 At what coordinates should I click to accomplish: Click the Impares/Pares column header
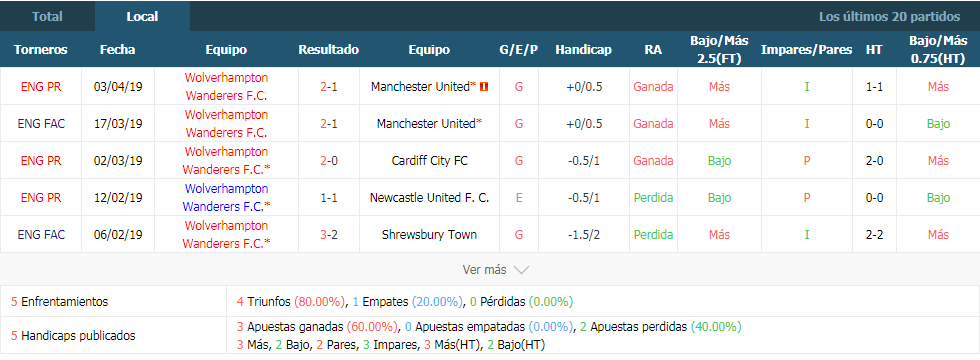click(806, 50)
